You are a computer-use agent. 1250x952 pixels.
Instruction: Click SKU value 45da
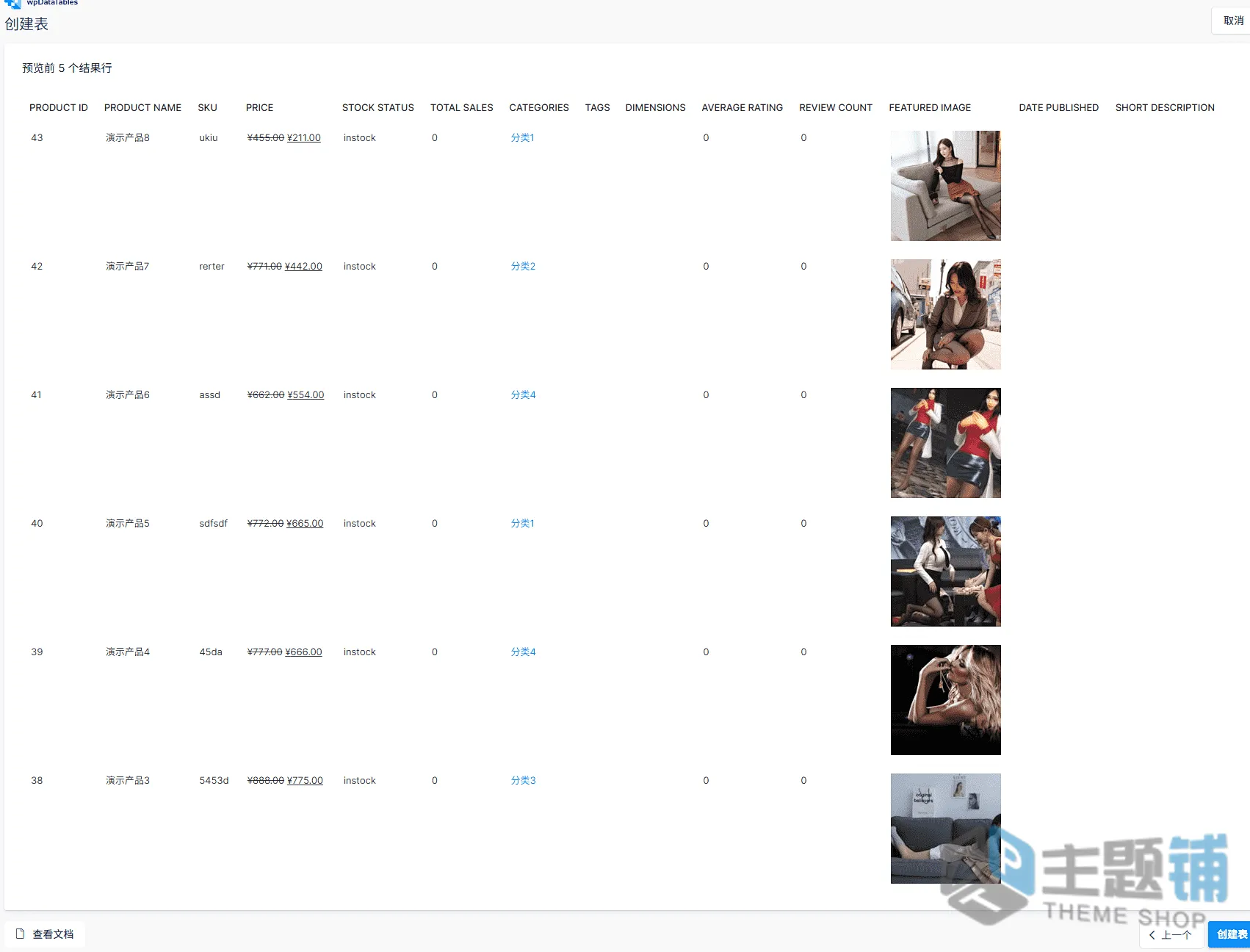tap(211, 652)
